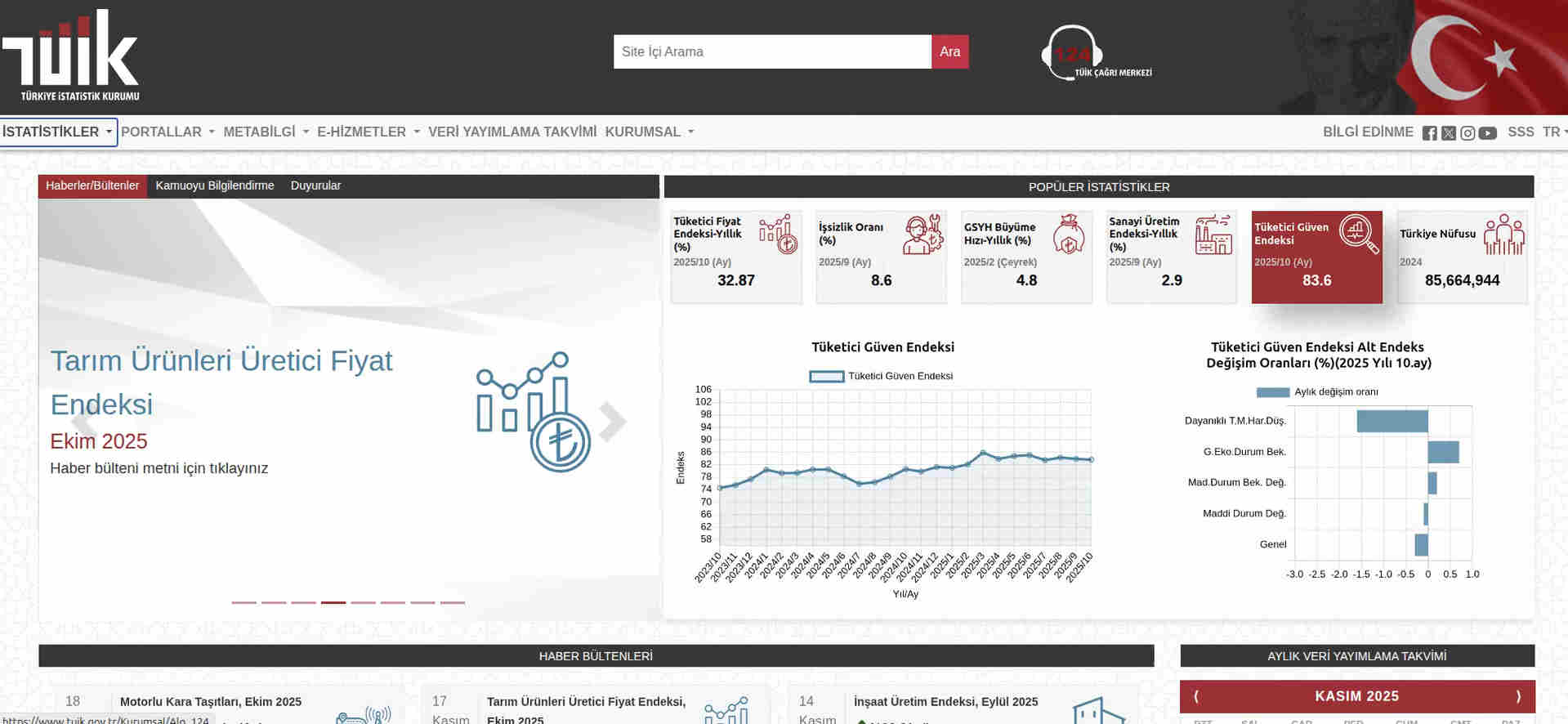Viewport: 1568px width, 724px height.
Task: Click the POPÜLER İSTATİSTİKLER header
Action: [x=1099, y=187]
